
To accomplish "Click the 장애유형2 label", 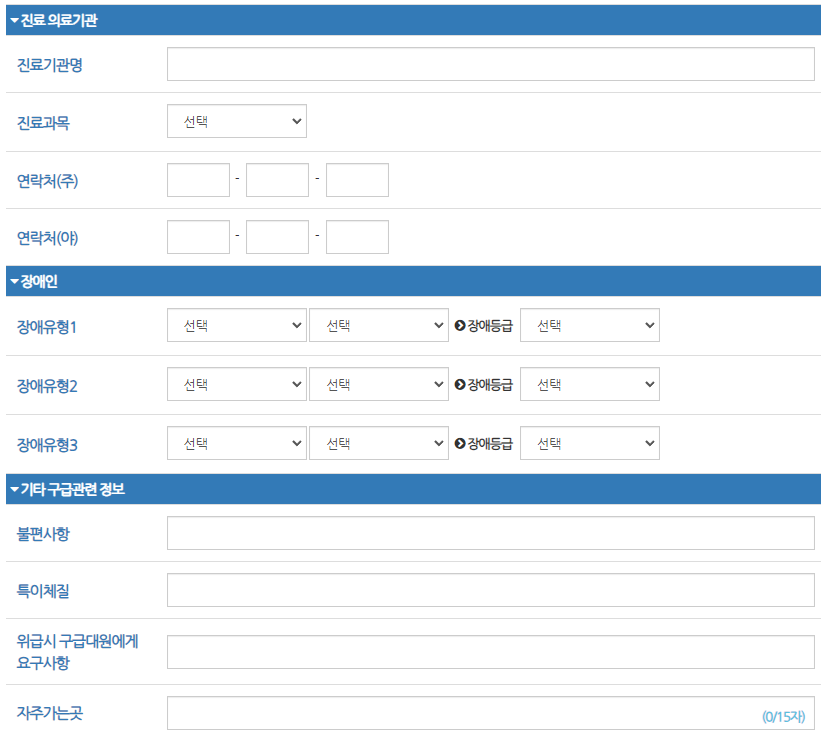I will pos(47,386).
